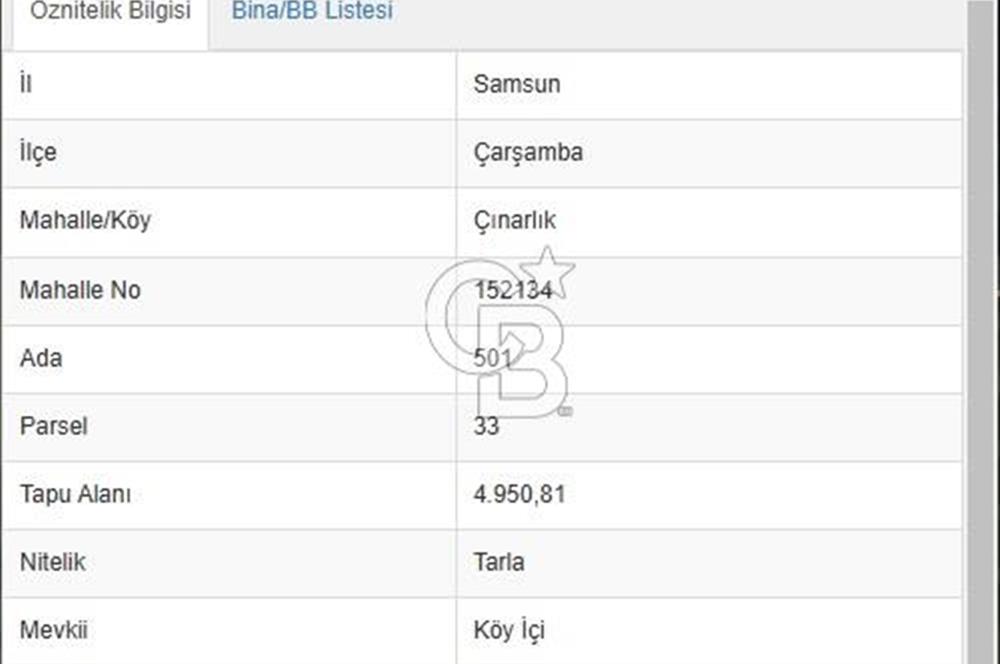Image resolution: width=1000 pixels, height=664 pixels.
Task: Click the CB star watermark logo
Action: 501,333
